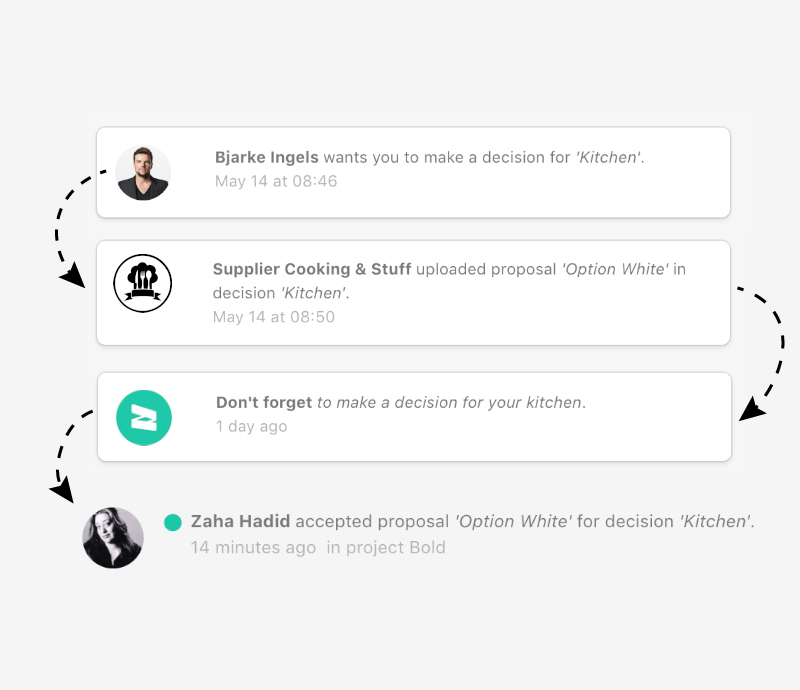This screenshot has width=800, height=690.
Task: Open Bjarke Ingels profile avatar
Action: [143, 170]
